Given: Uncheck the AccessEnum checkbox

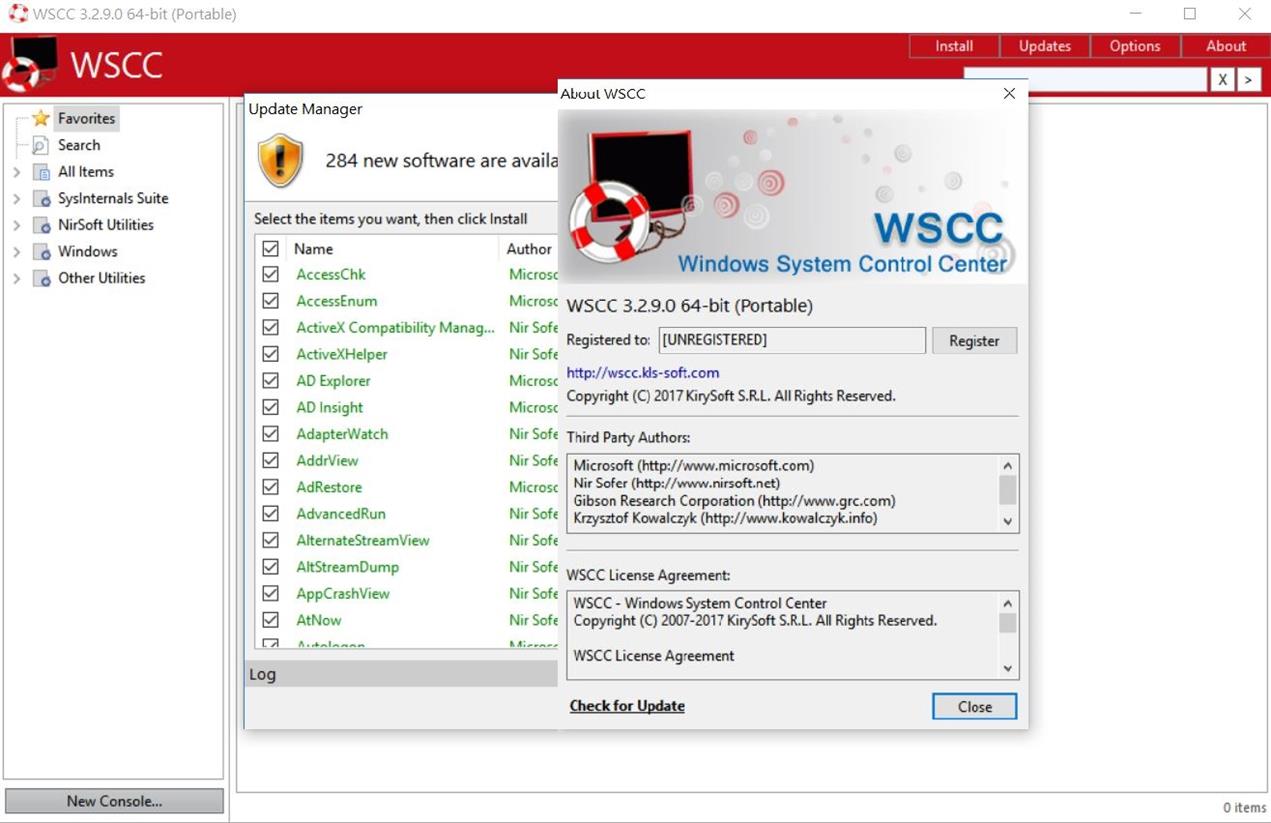Looking at the screenshot, I should pos(270,301).
